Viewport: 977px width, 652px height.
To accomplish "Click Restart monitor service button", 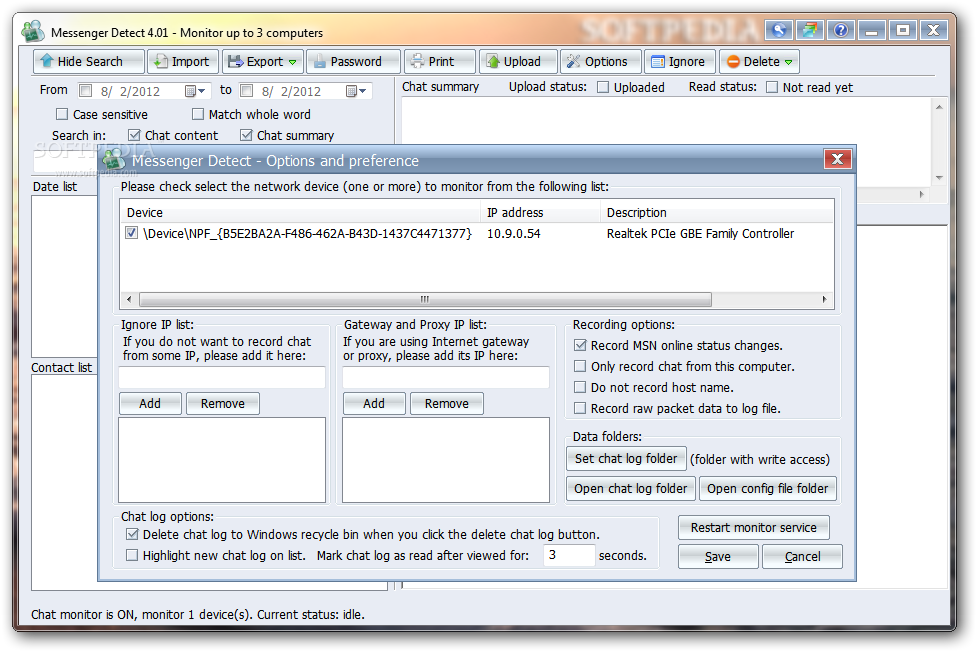I will click(x=754, y=527).
